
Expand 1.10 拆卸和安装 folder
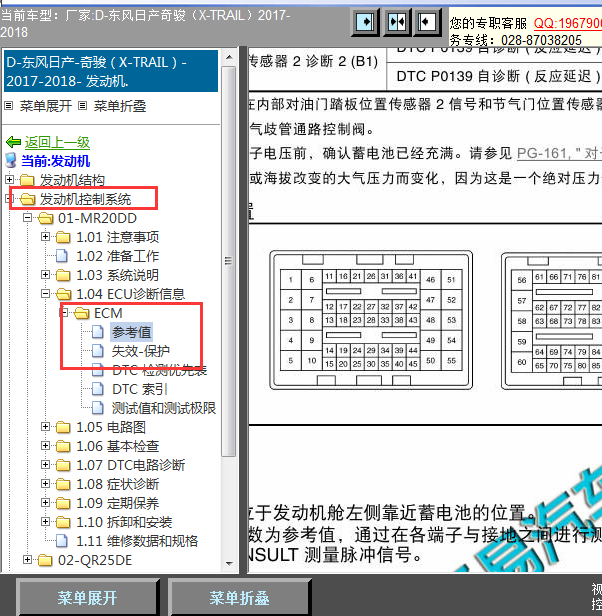(x=46, y=522)
